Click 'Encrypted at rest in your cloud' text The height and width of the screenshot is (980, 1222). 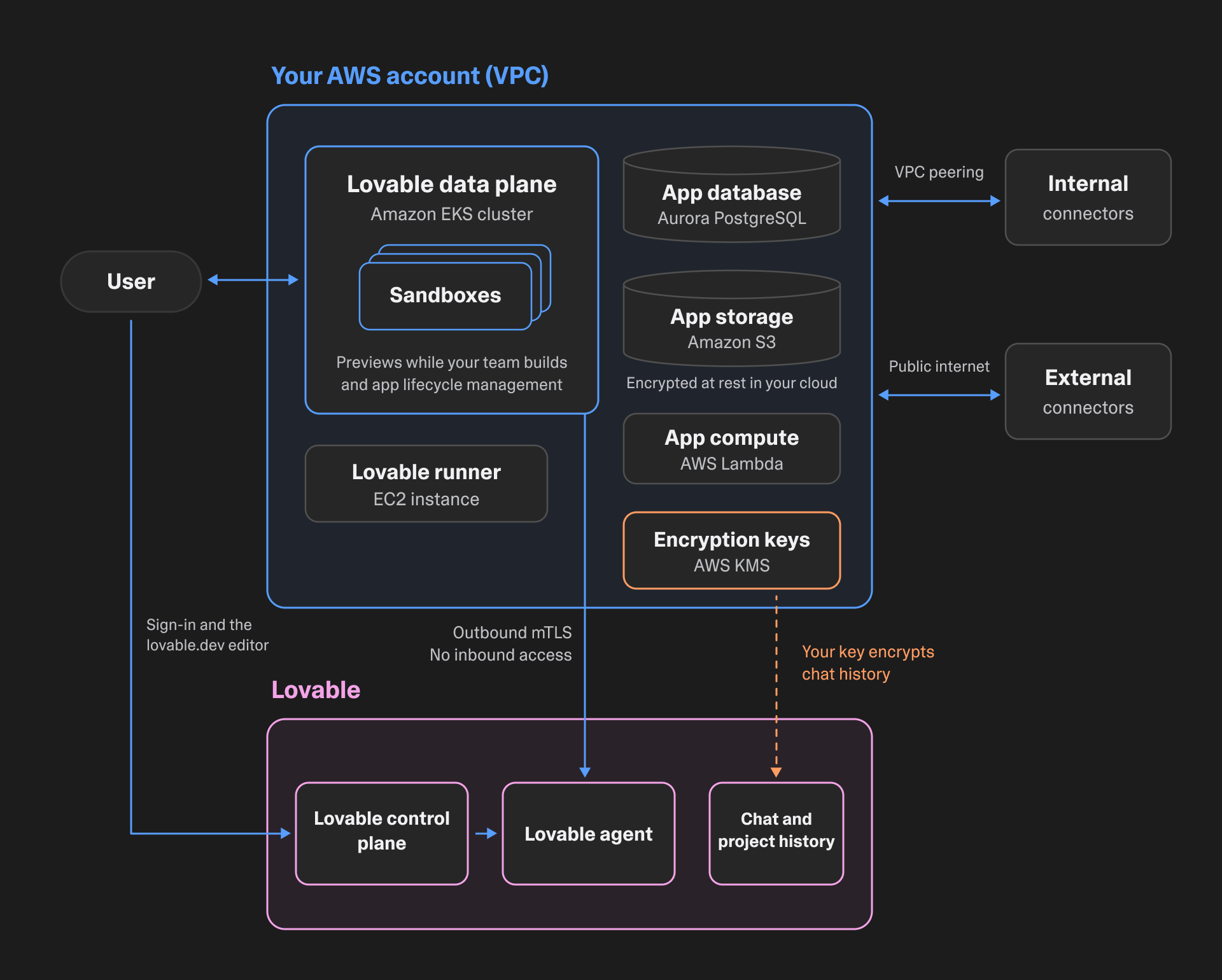pyautogui.click(x=732, y=382)
